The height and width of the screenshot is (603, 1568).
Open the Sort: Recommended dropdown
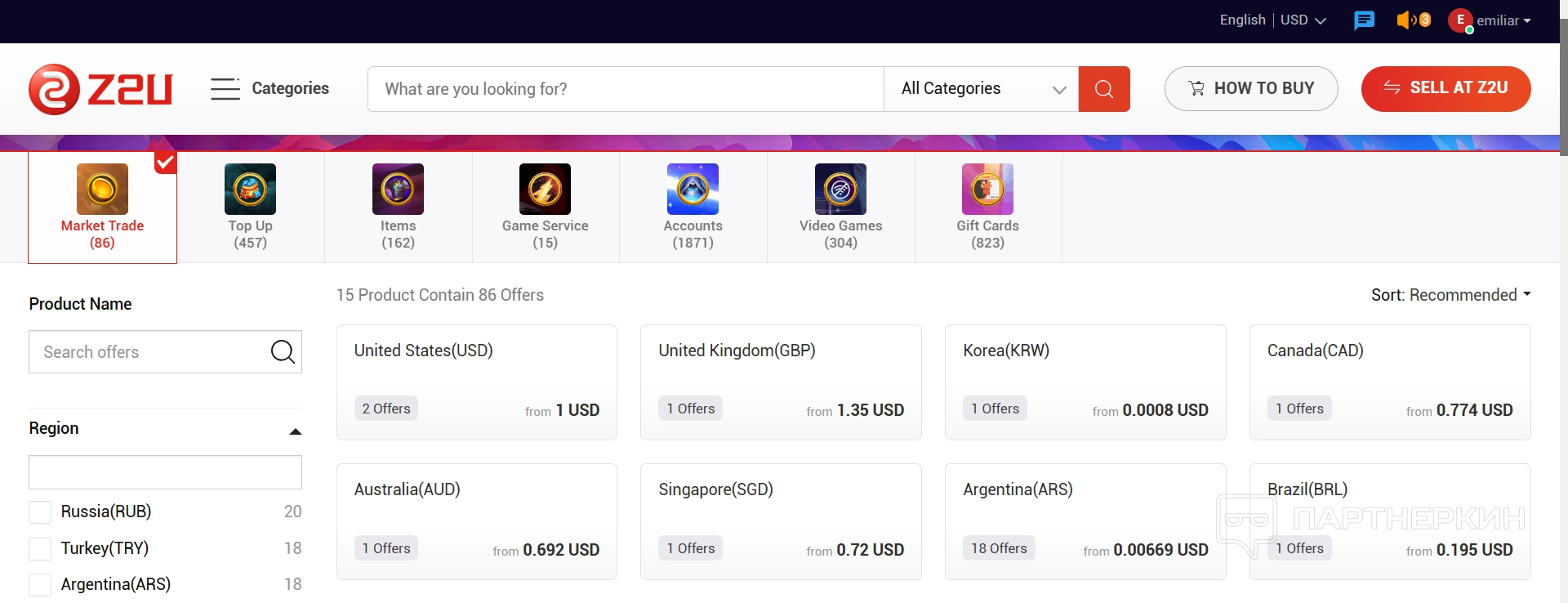click(x=1451, y=295)
